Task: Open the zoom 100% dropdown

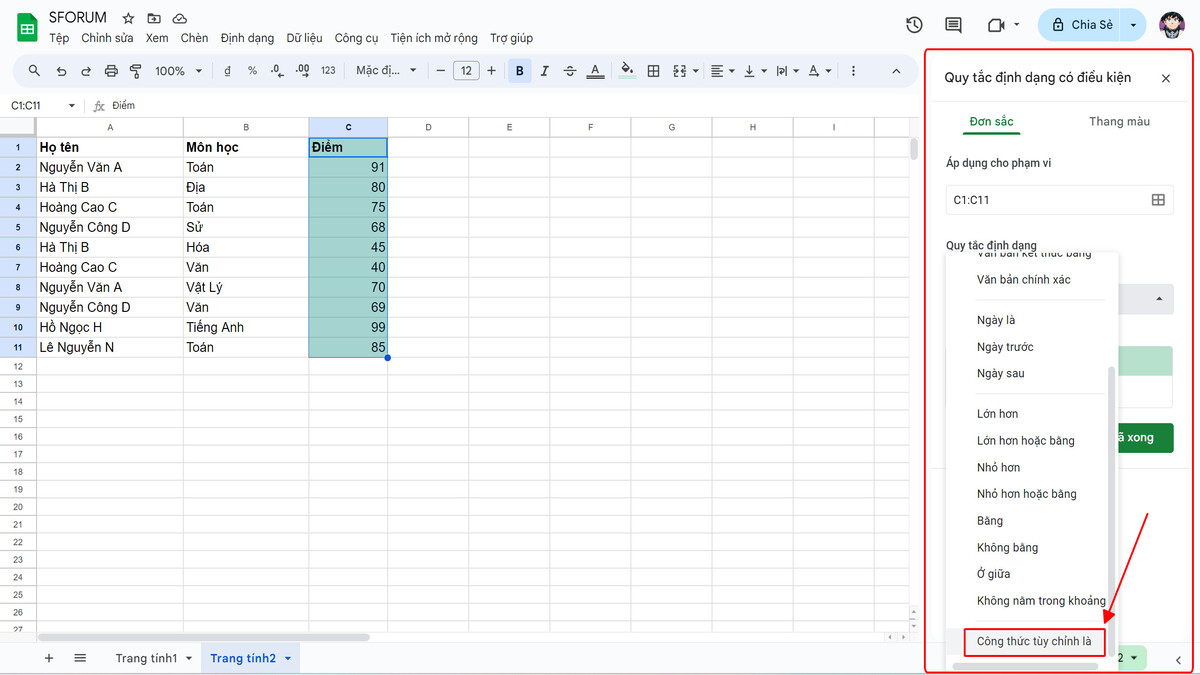Action: tap(178, 71)
